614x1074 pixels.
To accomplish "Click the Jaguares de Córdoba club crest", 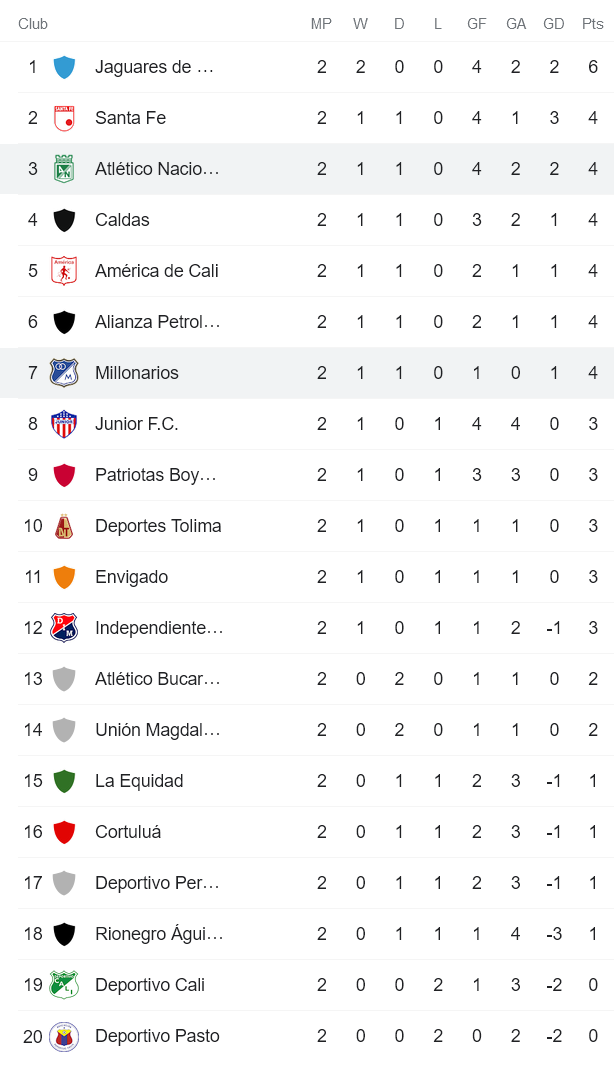I will [x=62, y=67].
